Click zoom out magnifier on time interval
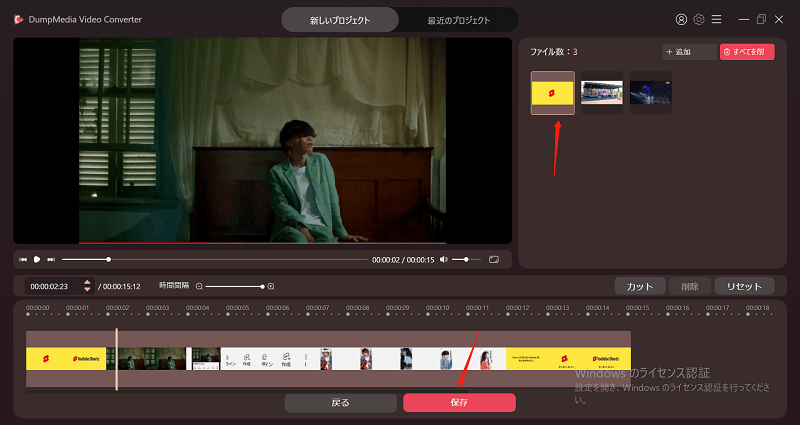800x425 pixels. [199, 287]
